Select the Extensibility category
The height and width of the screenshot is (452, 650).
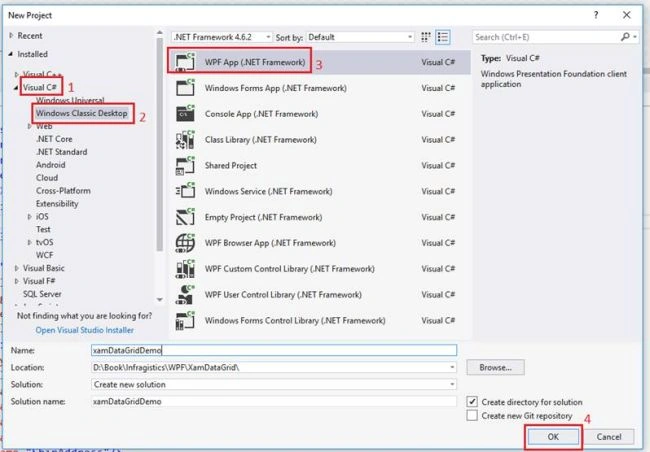coord(57,204)
